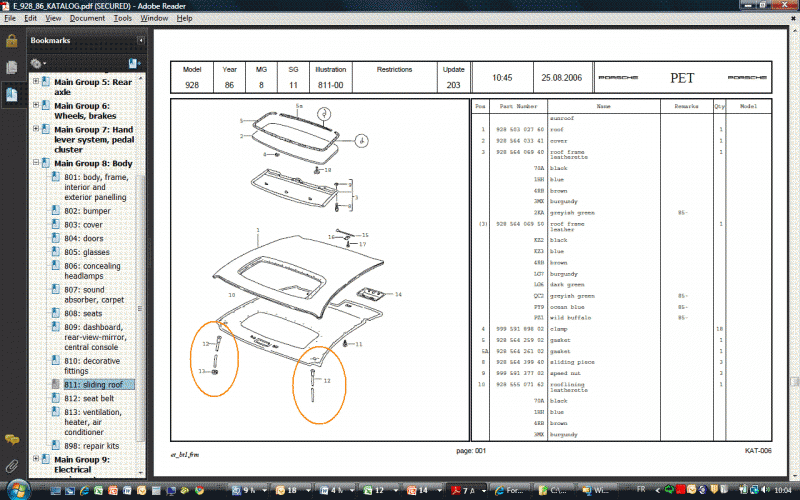
Task: Switch to Excel taskbar group 12
Action: click(x=379, y=491)
